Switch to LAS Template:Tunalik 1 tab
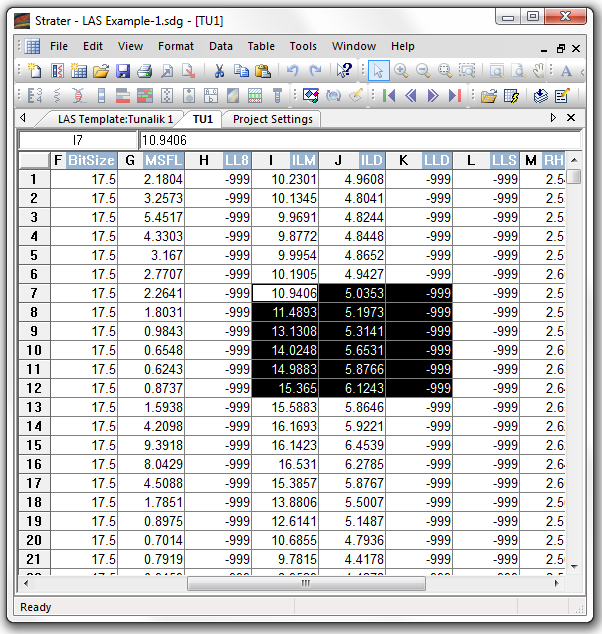The width and height of the screenshot is (602, 634). tap(116, 119)
